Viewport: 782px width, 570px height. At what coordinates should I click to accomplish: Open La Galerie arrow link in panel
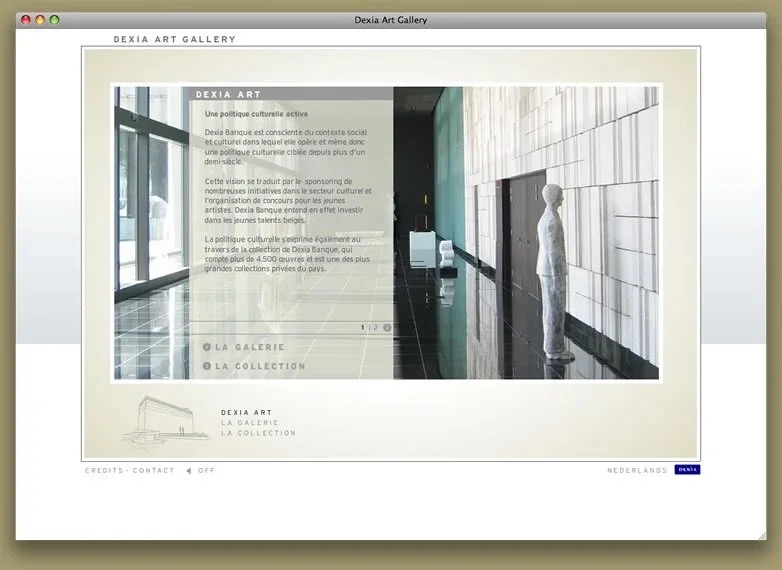coord(244,347)
